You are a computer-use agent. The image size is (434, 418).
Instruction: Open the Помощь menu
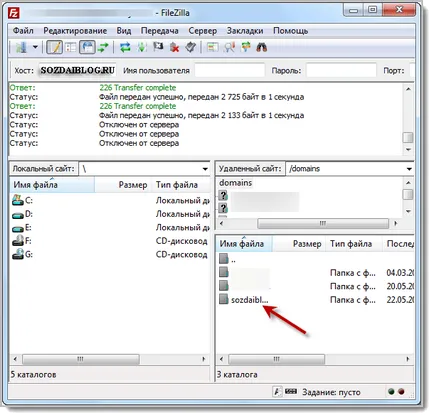pos(290,31)
